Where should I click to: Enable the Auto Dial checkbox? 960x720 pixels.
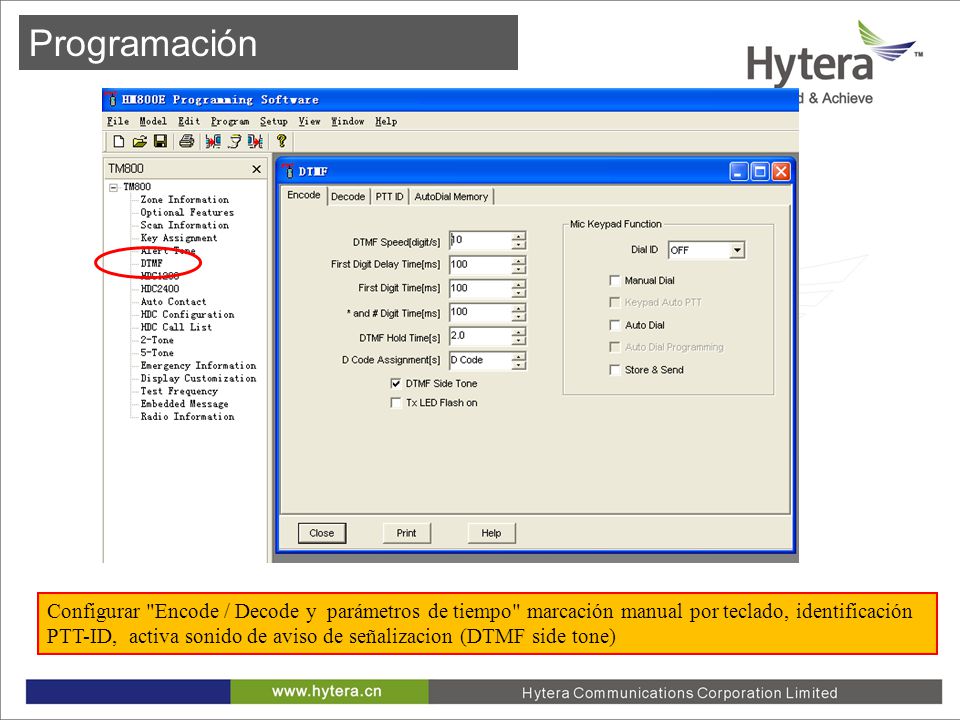point(615,325)
